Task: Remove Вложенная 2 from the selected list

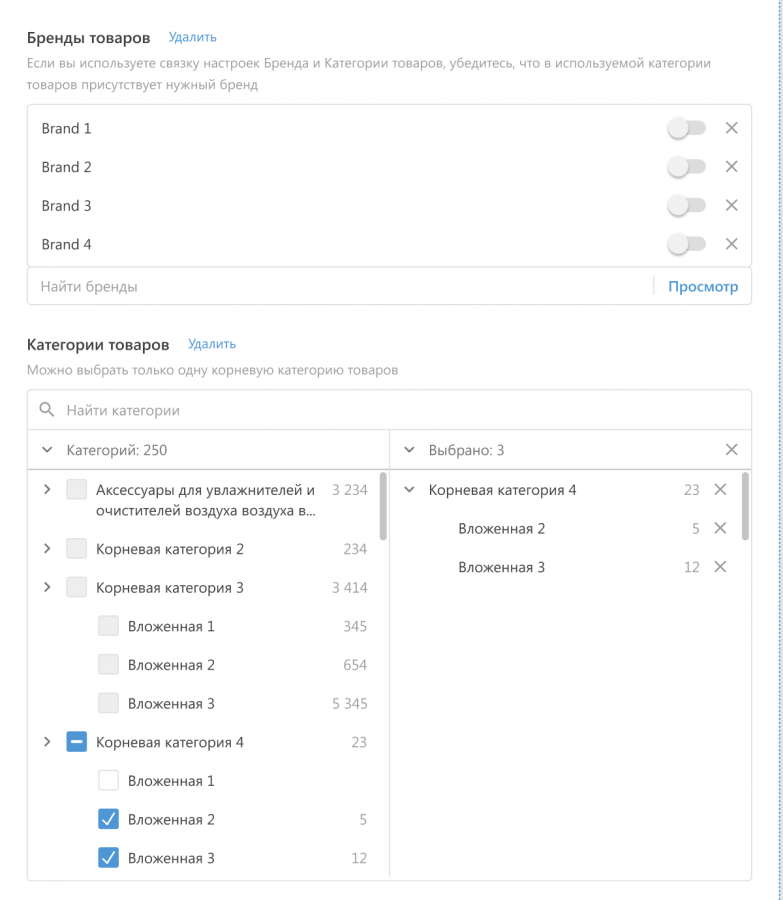Action: click(x=720, y=528)
